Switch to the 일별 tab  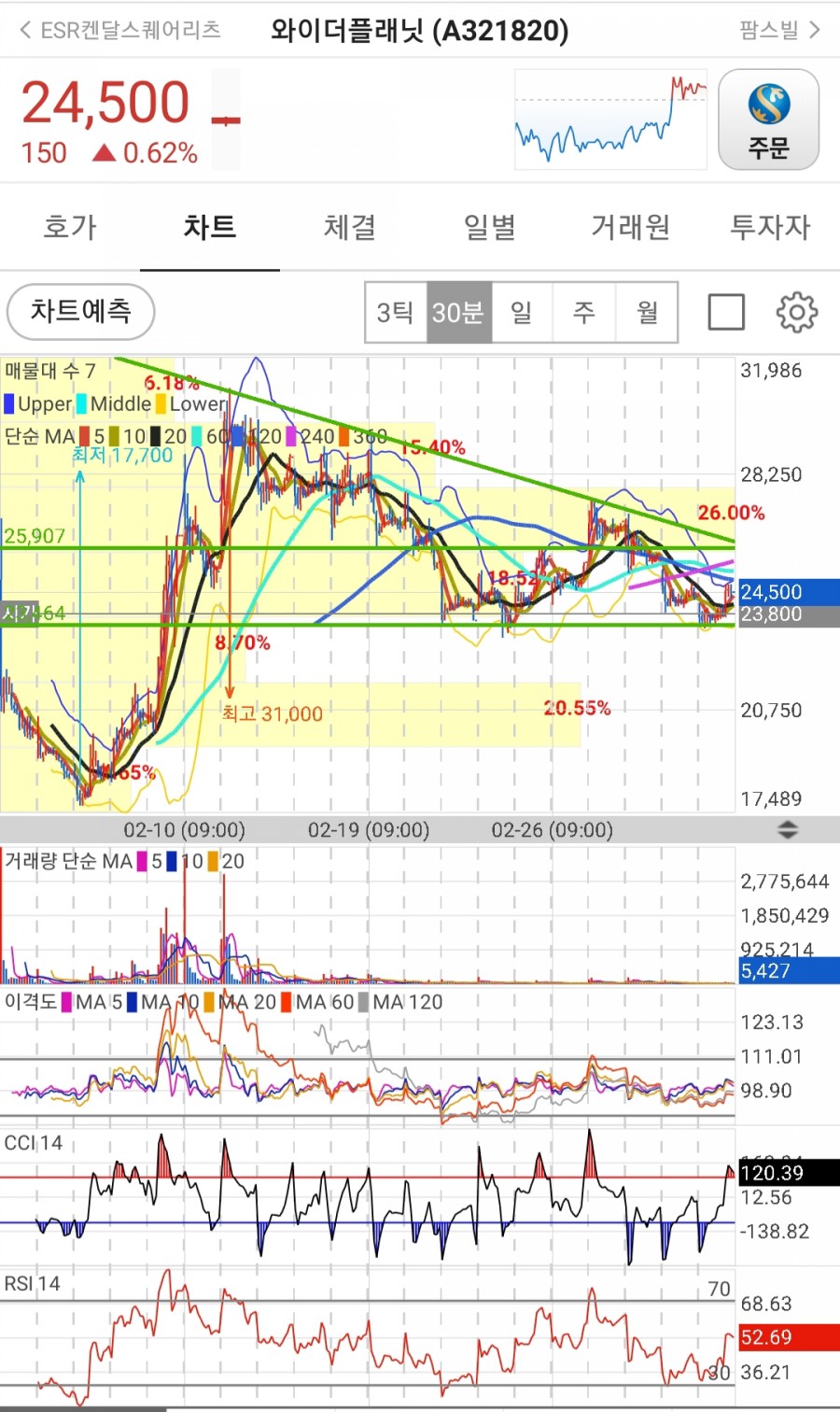pyautogui.click(x=490, y=227)
